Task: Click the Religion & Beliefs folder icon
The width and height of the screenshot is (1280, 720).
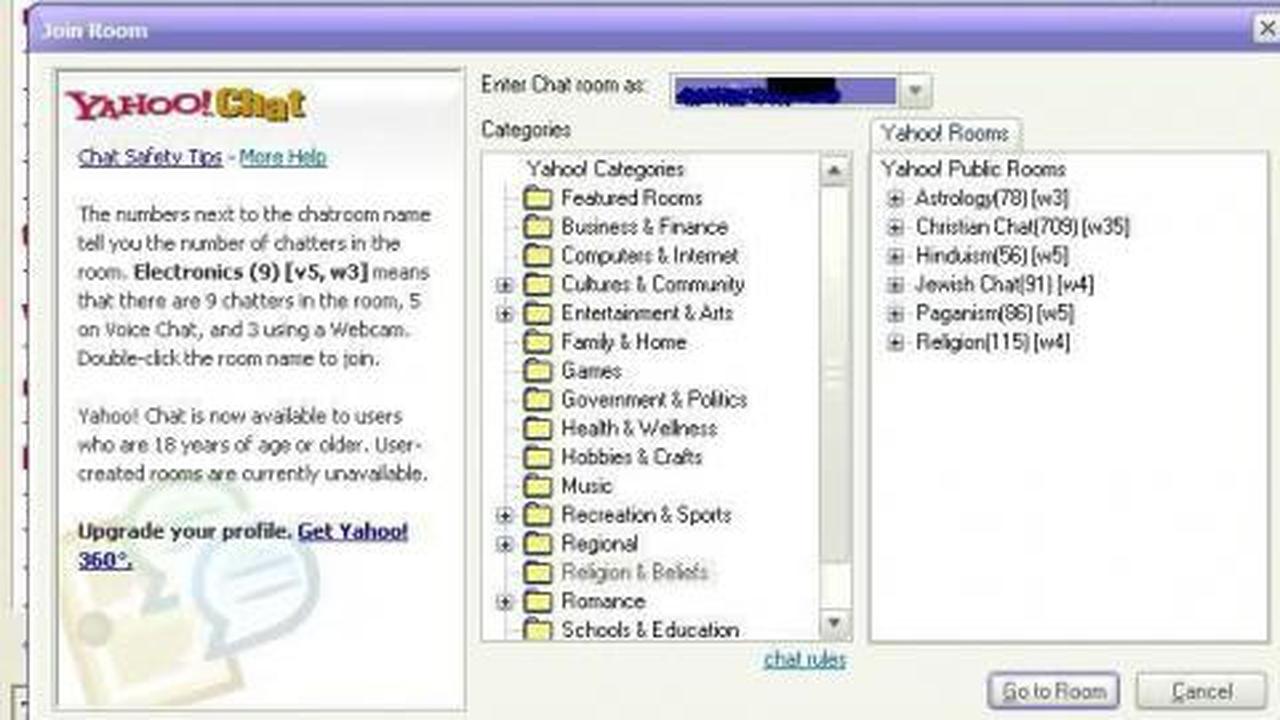Action: coord(538,573)
